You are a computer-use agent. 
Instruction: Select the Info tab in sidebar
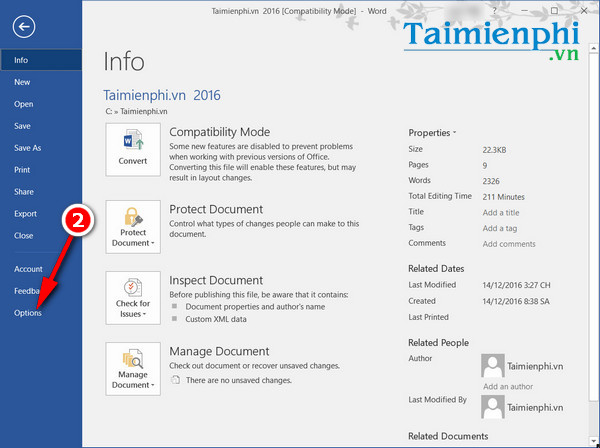[41, 60]
